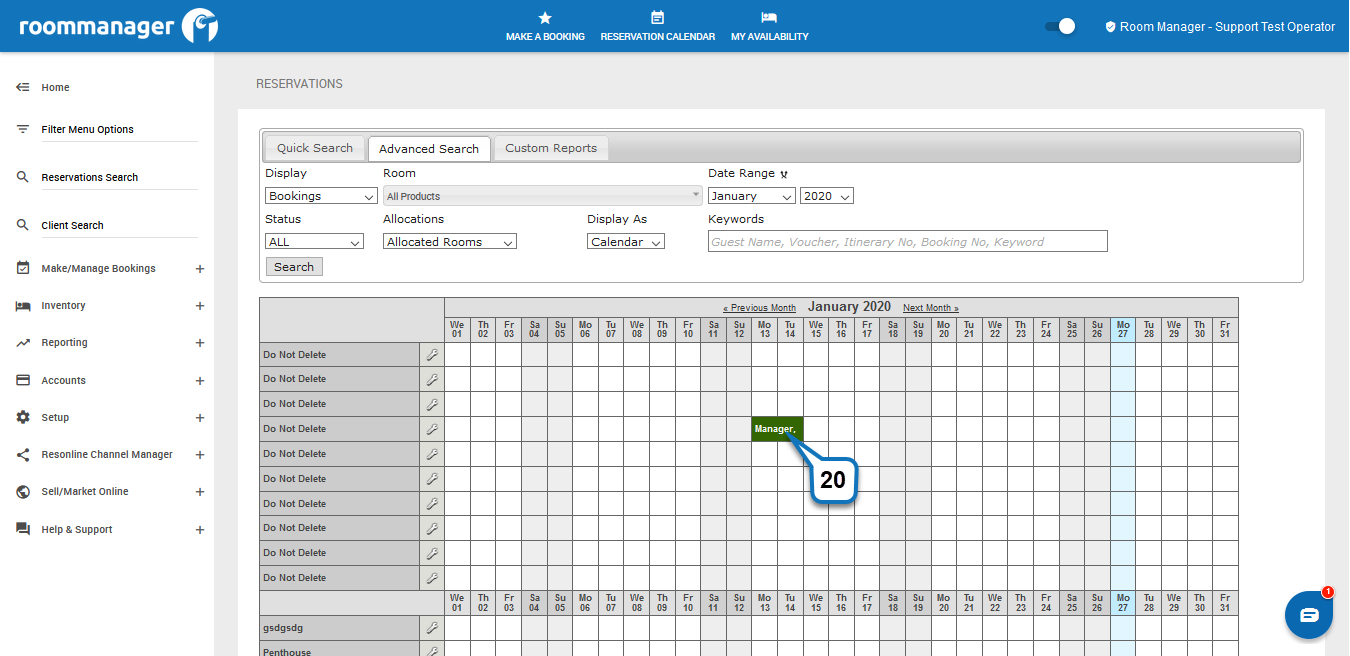Expand Inventory menu plus sign
This screenshot has width=1350, height=656.
pyautogui.click(x=200, y=306)
